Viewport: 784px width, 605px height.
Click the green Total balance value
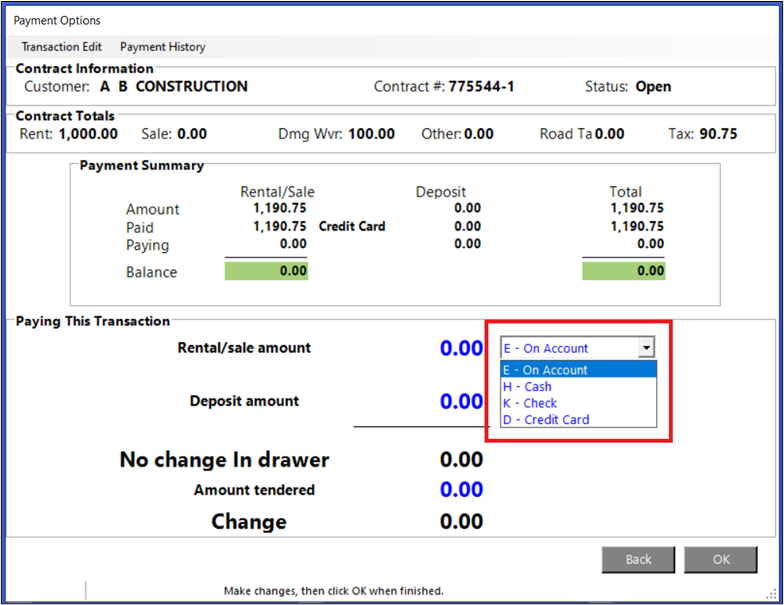[624, 271]
